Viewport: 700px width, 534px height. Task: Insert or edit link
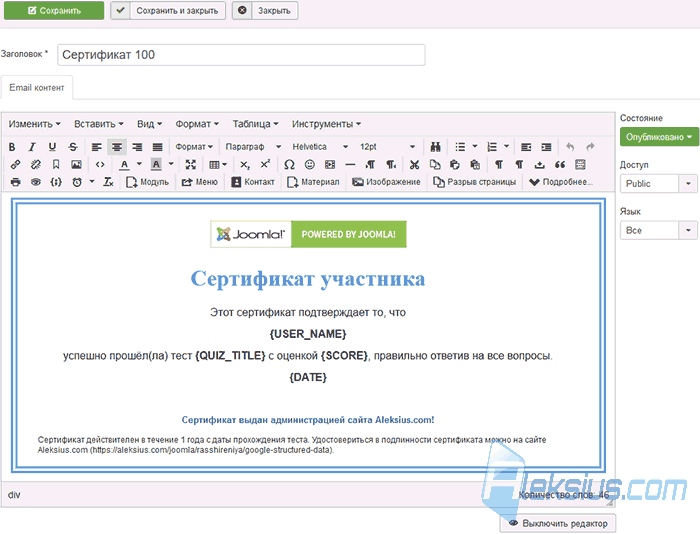pos(15,165)
